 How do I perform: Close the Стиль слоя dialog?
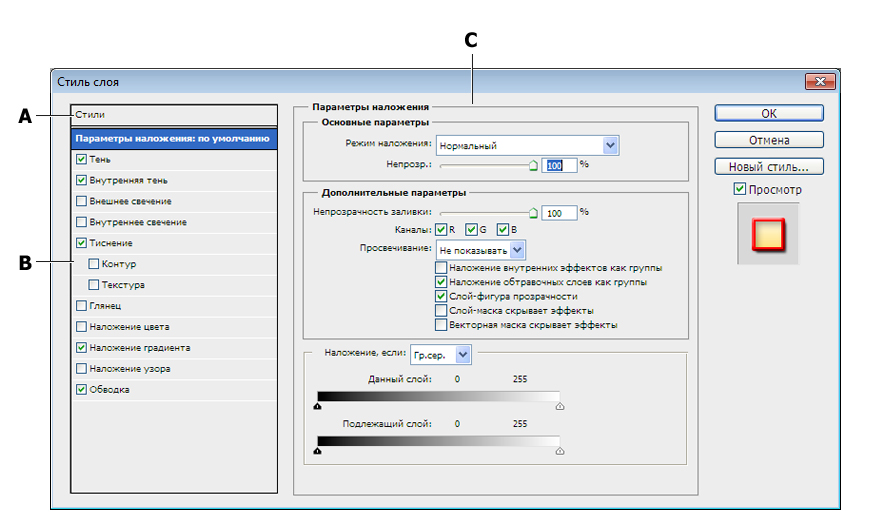click(x=820, y=81)
